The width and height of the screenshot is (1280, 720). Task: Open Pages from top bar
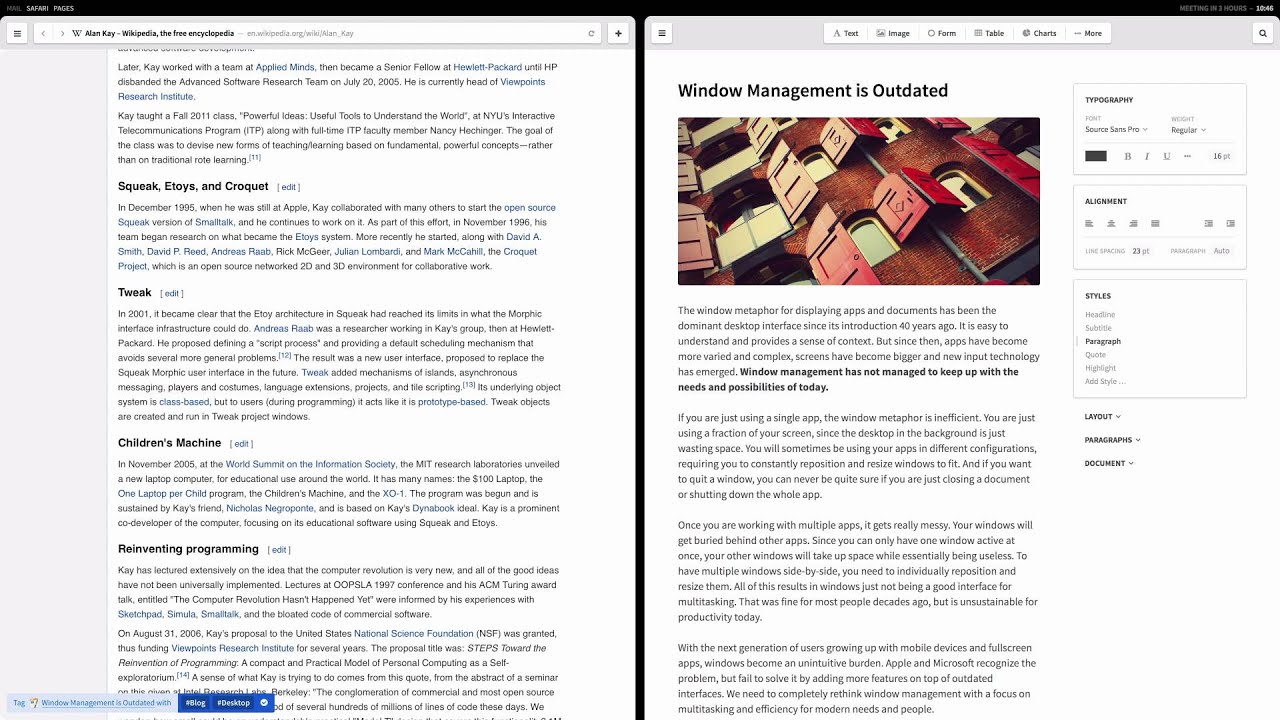point(63,8)
